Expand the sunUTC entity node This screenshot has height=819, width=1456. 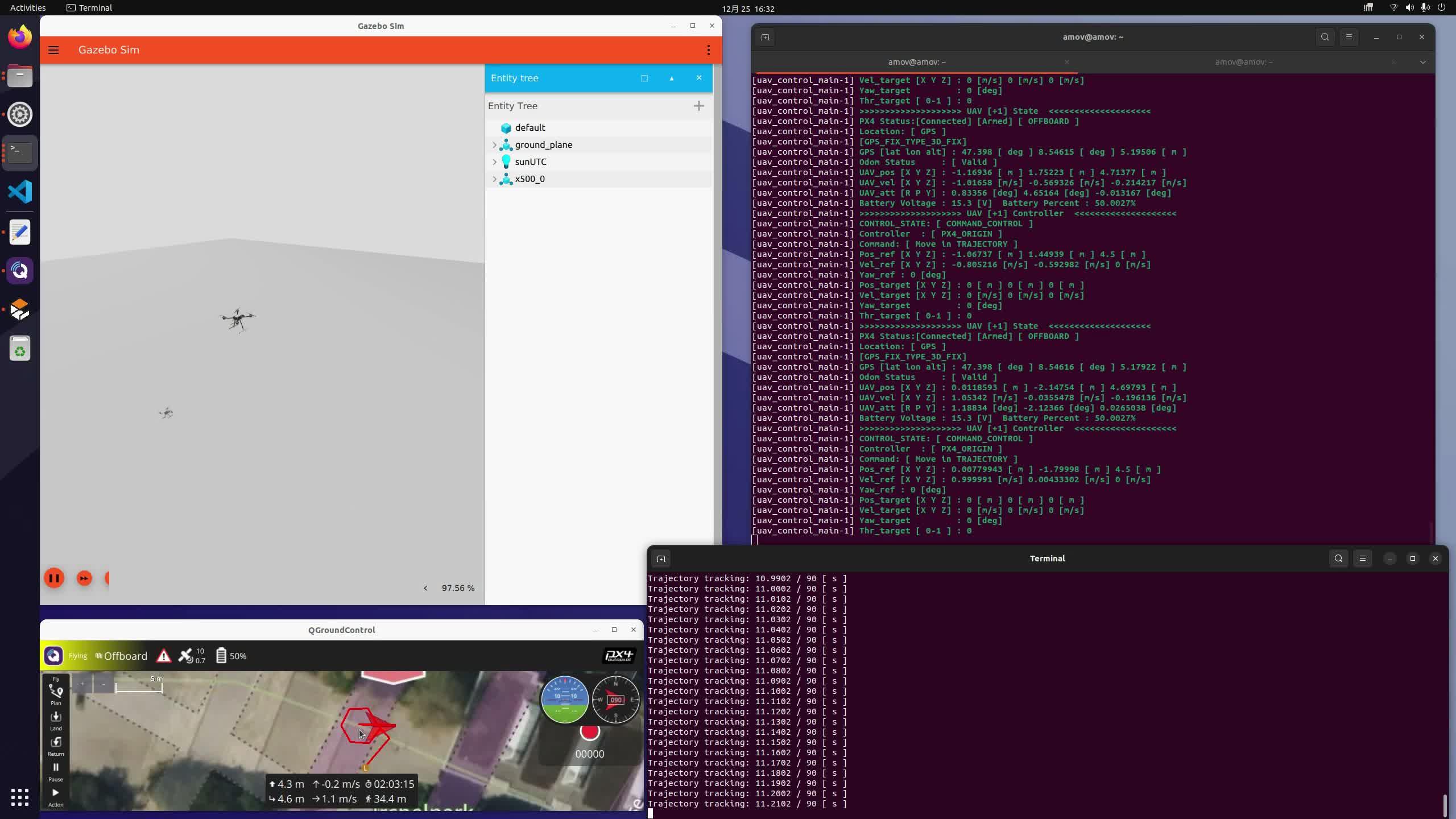pyautogui.click(x=494, y=162)
